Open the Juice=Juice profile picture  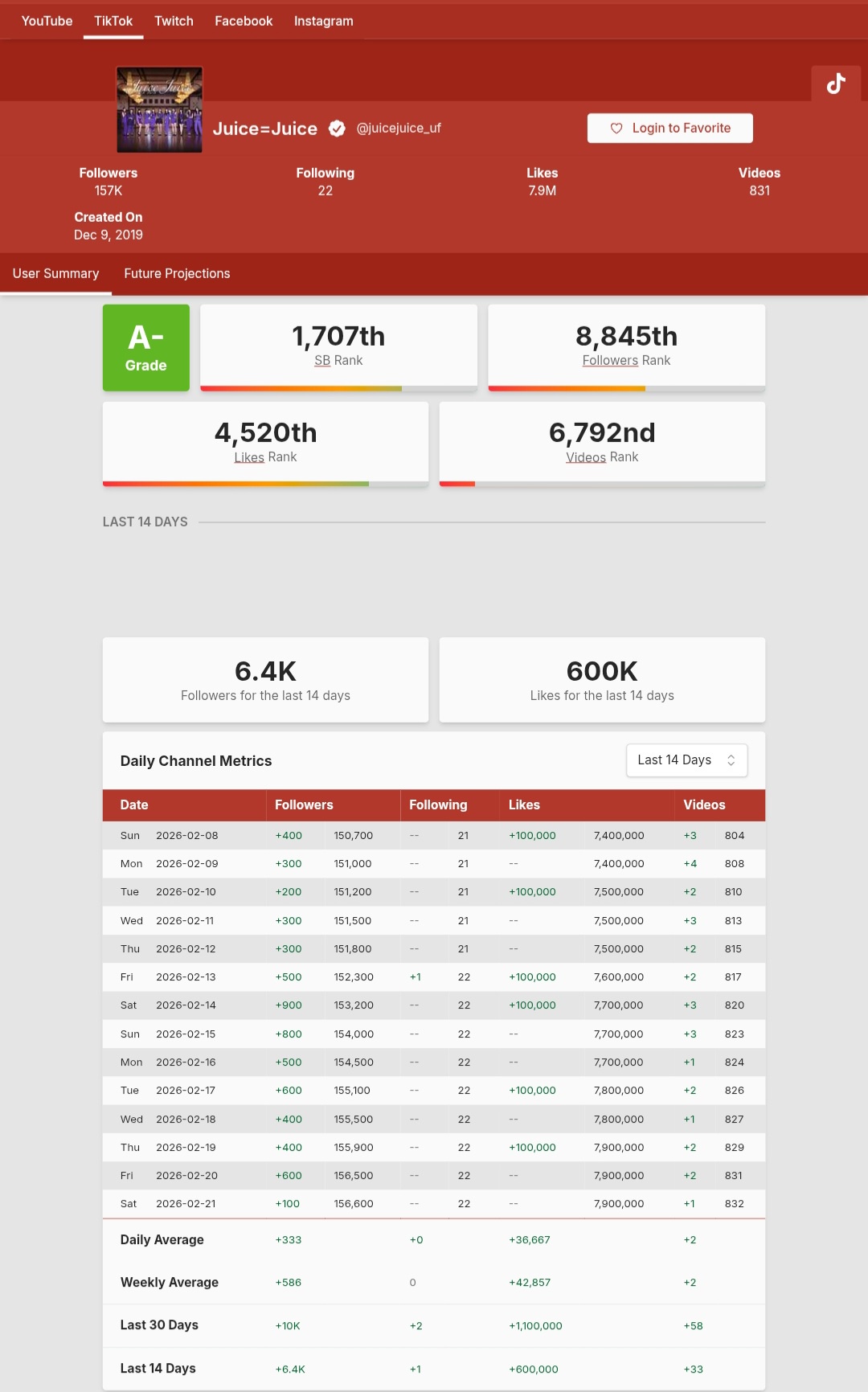point(159,109)
